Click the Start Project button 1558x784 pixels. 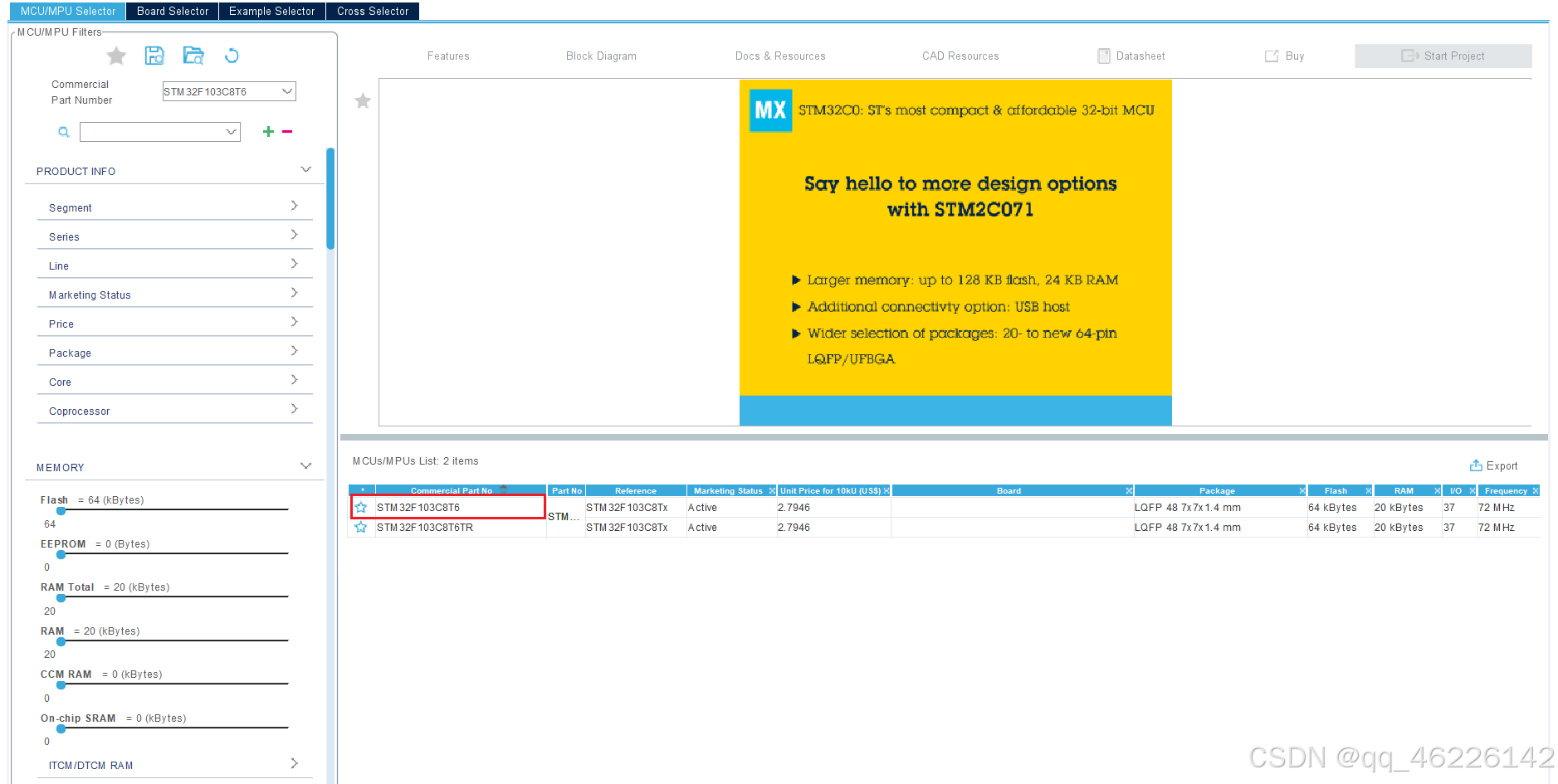[x=1443, y=56]
